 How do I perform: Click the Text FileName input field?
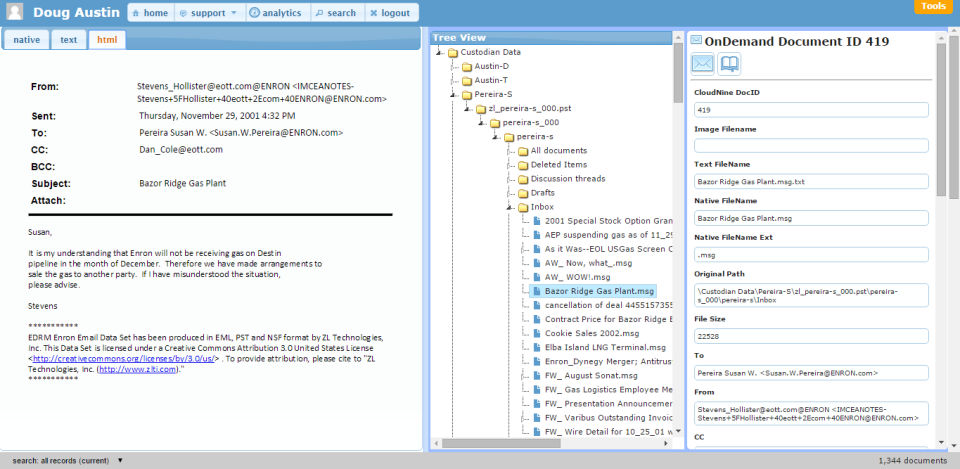coord(811,182)
